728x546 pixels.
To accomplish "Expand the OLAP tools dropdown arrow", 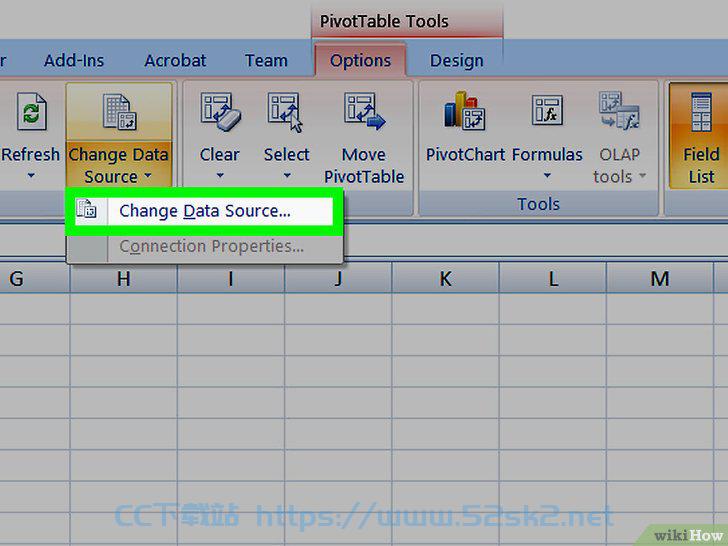I will (643, 176).
